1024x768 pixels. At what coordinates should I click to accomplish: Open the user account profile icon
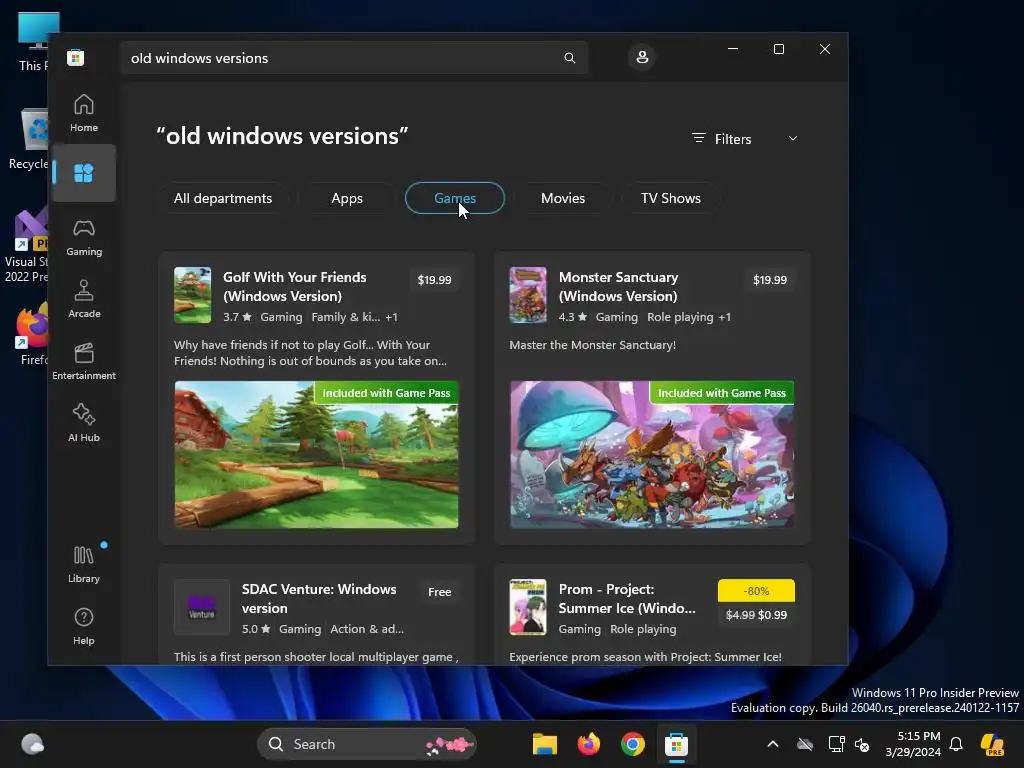point(642,57)
